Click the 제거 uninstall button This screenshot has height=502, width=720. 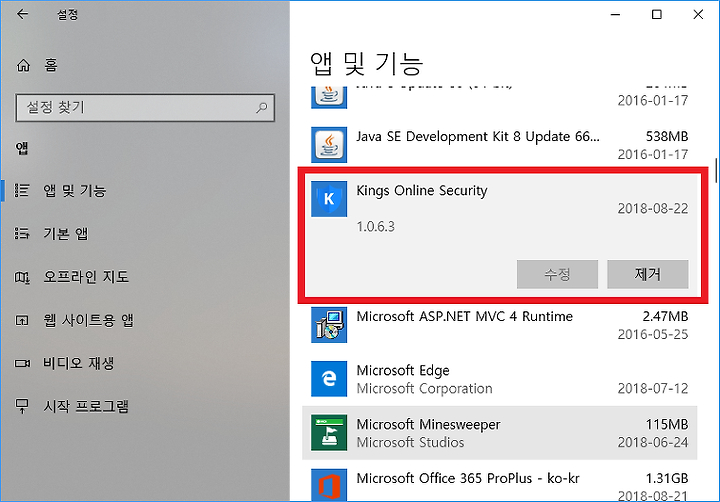[x=647, y=274]
